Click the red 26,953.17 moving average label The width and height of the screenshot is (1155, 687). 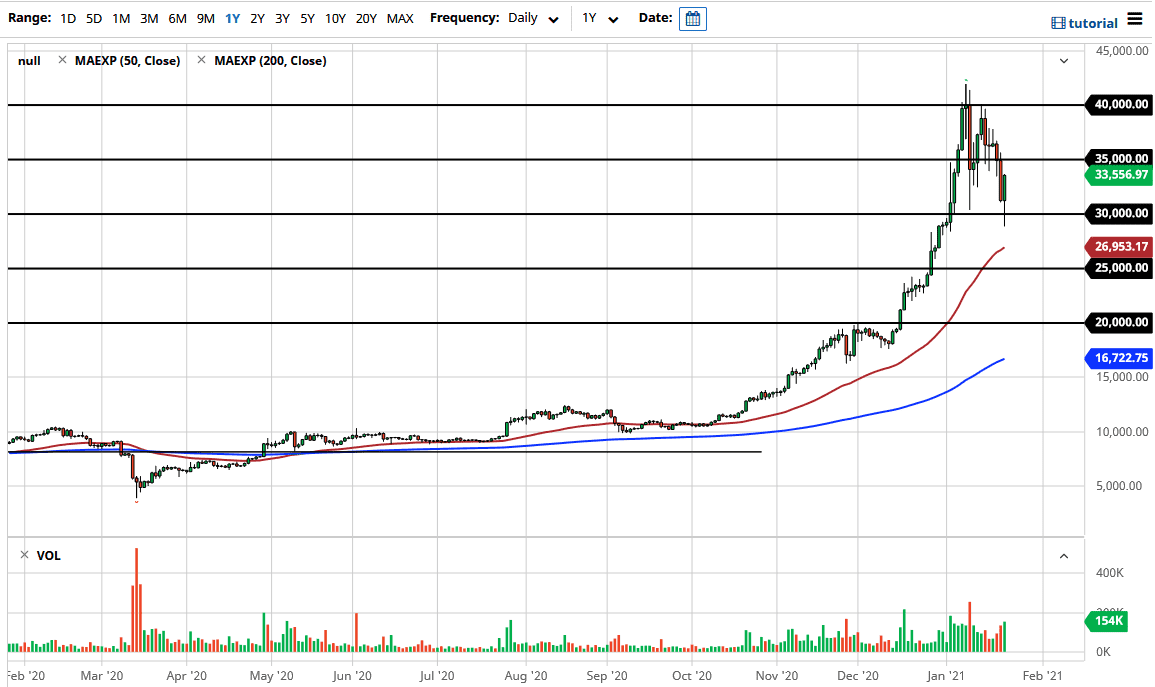(x=1118, y=246)
